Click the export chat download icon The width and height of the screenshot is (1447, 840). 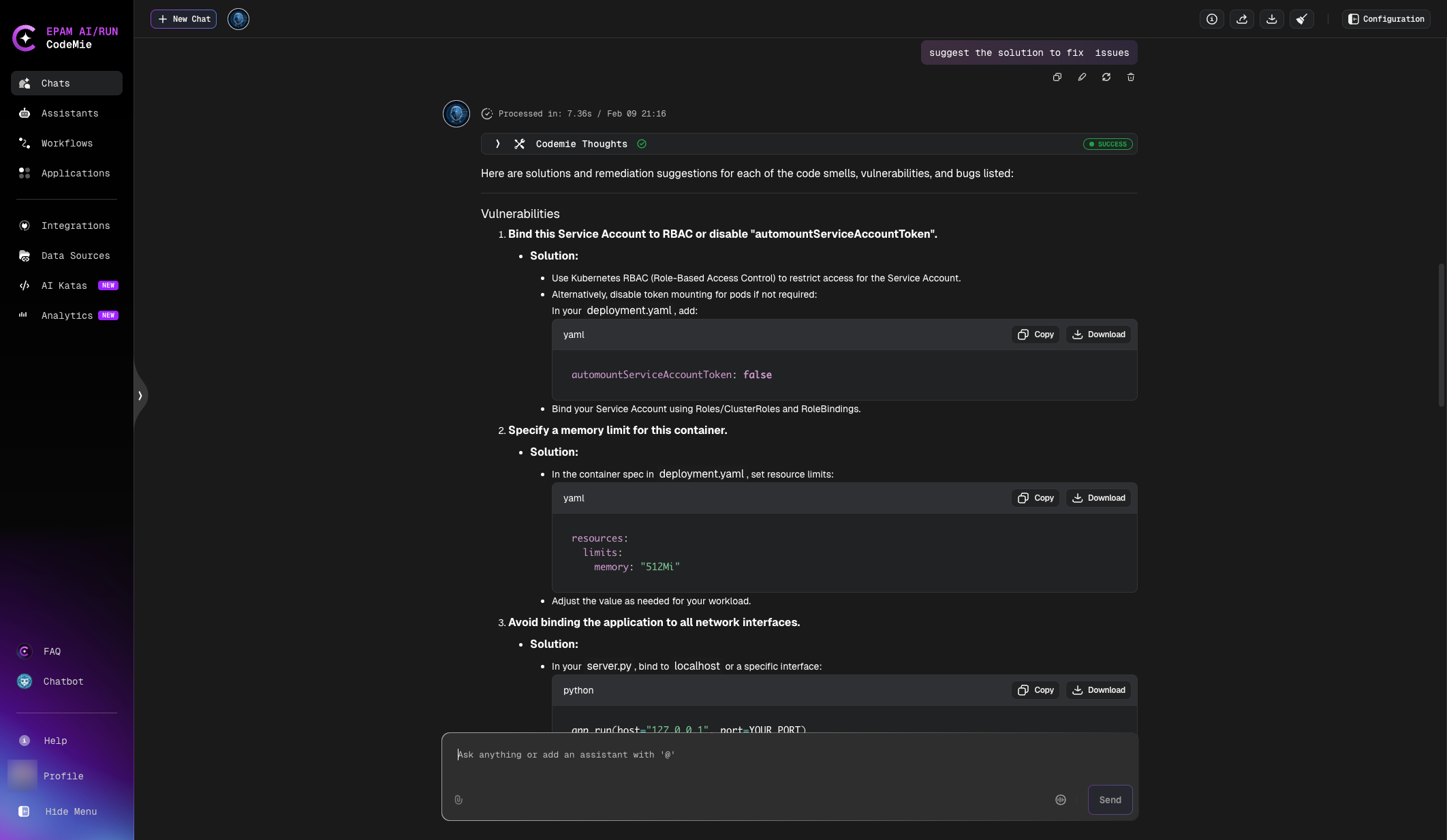pos(1271,19)
